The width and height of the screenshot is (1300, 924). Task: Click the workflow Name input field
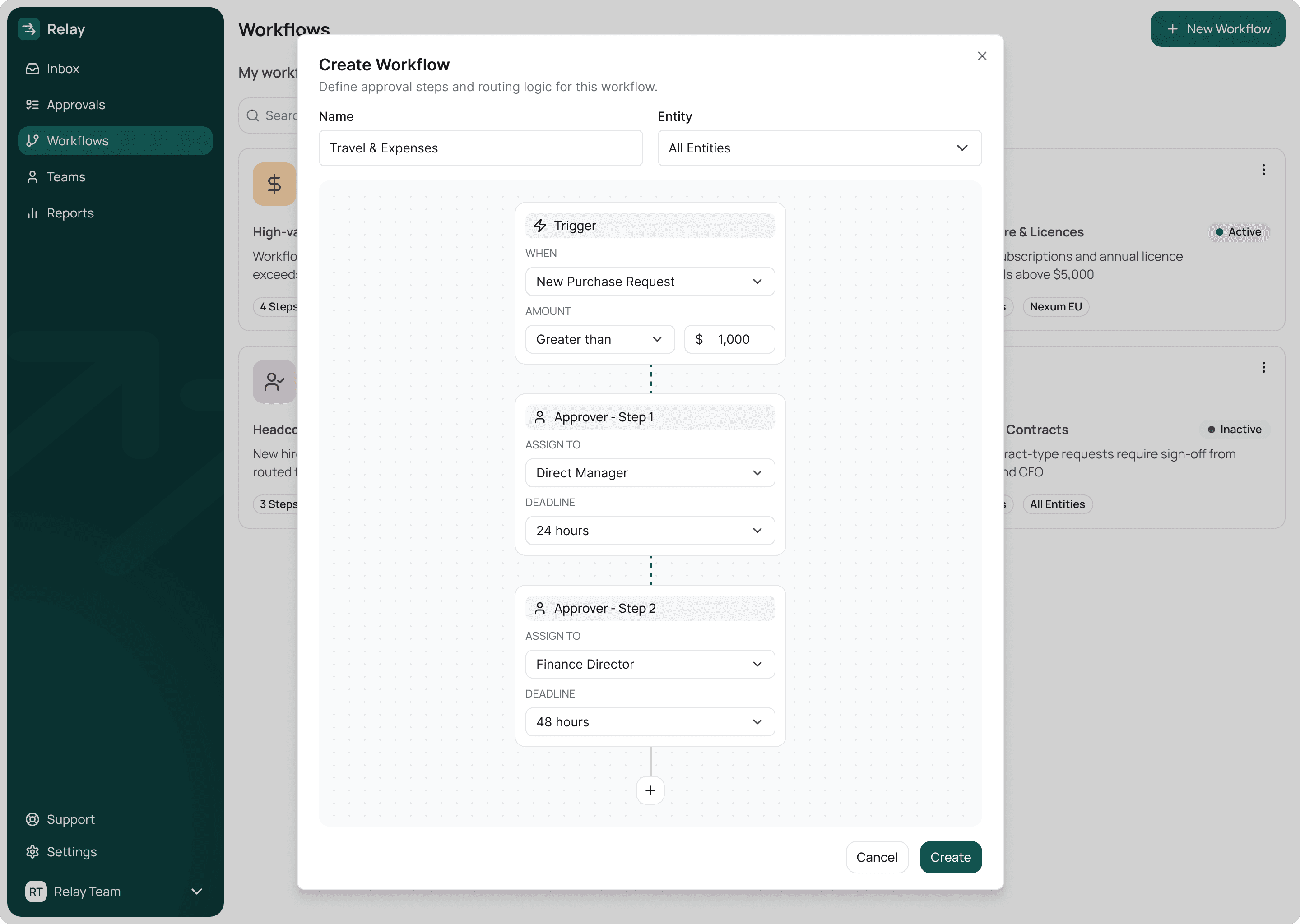click(x=480, y=148)
